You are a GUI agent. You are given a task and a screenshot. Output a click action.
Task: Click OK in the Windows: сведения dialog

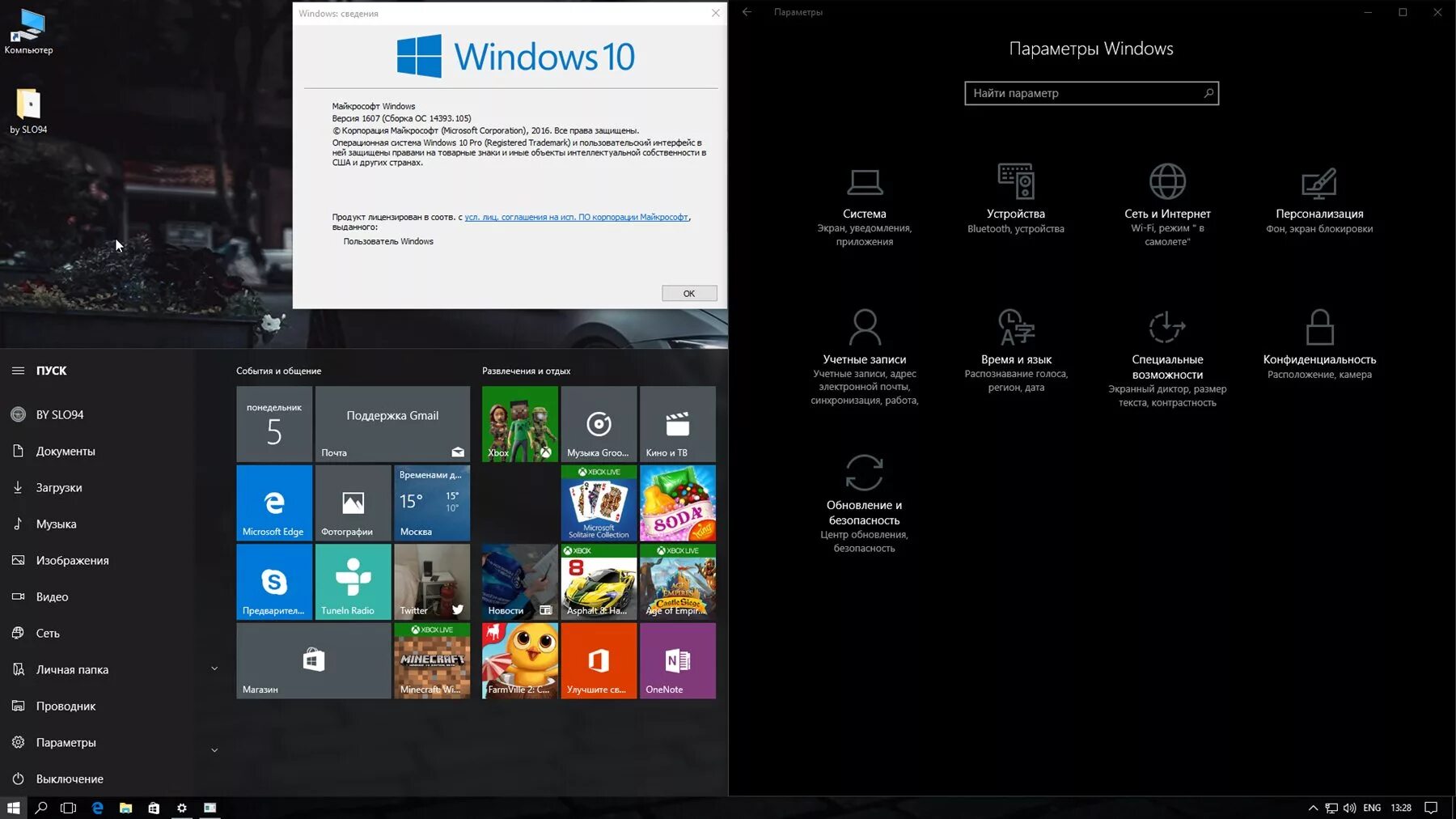[x=689, y=293]
